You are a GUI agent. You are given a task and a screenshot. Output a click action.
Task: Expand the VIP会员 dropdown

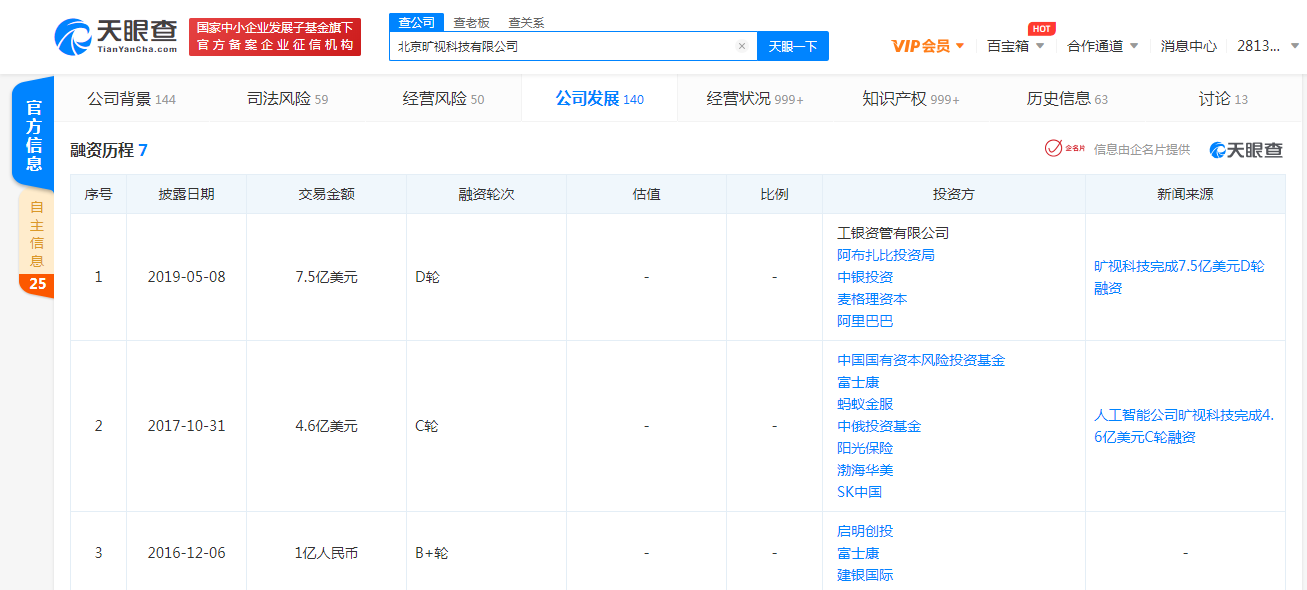927,46
